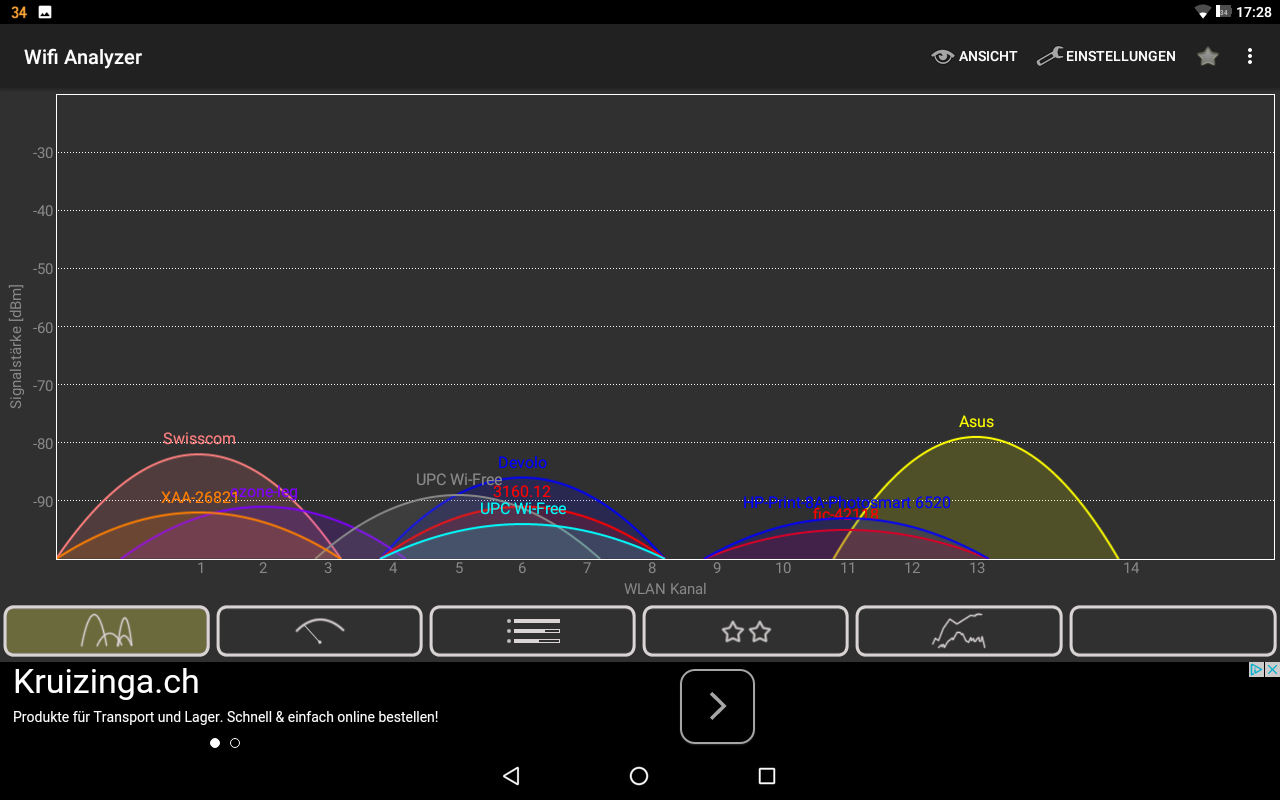The image size is (1280, 800).
Task: Select the channel graph view button
Action: coord(107,631)
